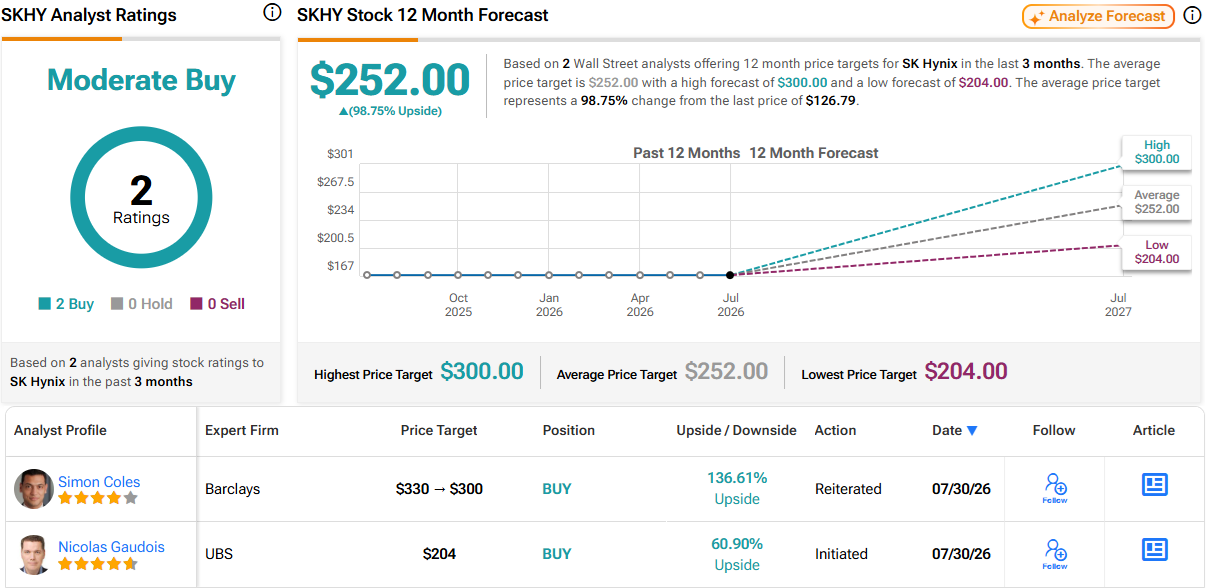
Task: Click the Average $252.00 forecast label
Action: pos(1156,202)
